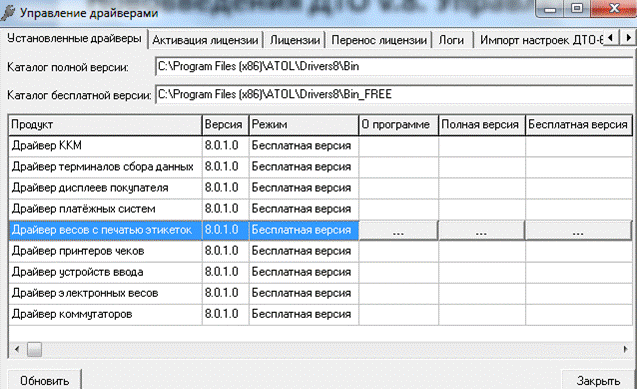The width and height of the screenshot is (637, 389).
Task: Click the horizontal scrollbar right arrow
Action: click(x=625, y=349)
